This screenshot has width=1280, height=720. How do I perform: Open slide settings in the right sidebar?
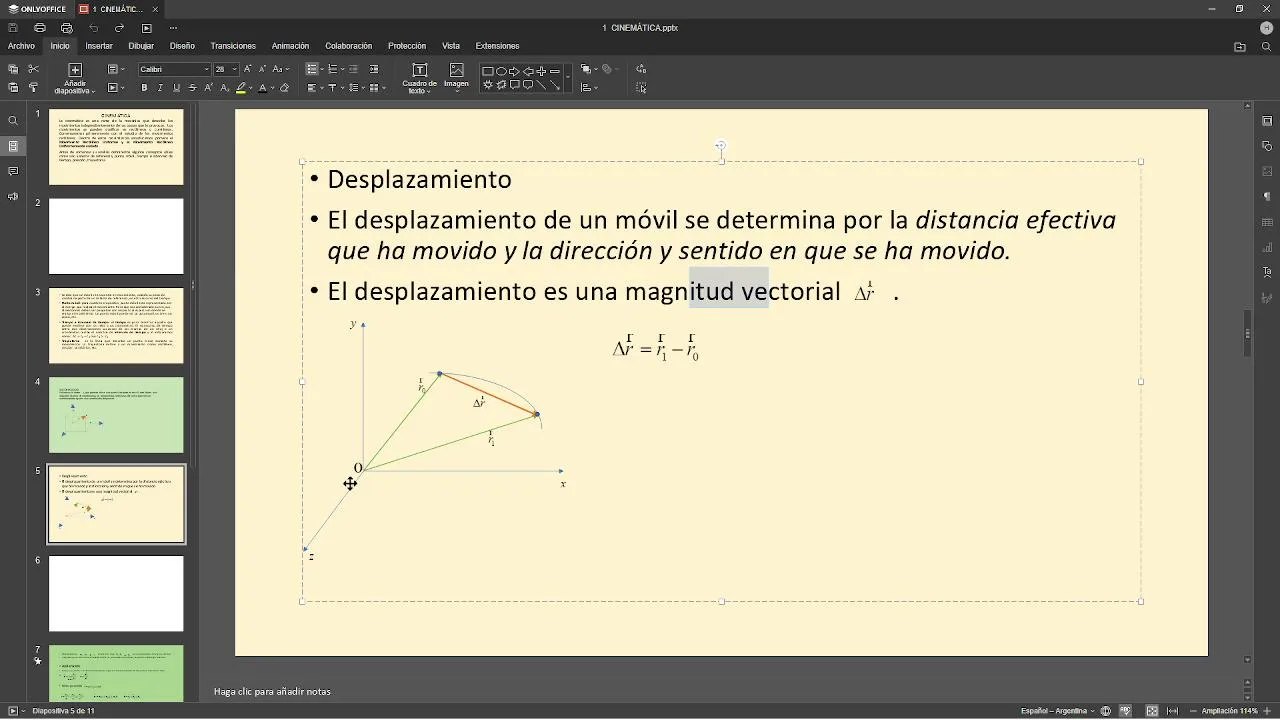(x=1267, y=121)
